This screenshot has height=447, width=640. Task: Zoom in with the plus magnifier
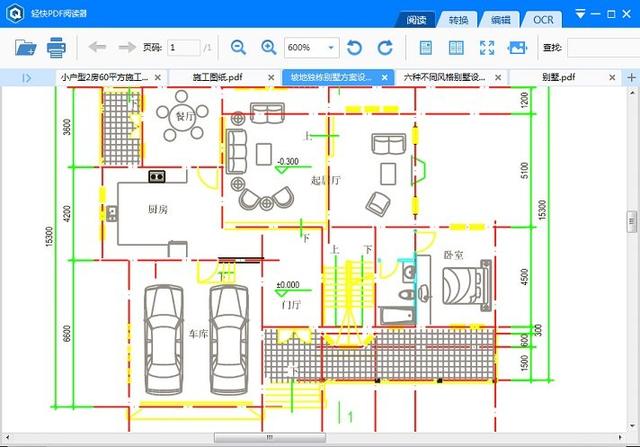pos(269,47)
